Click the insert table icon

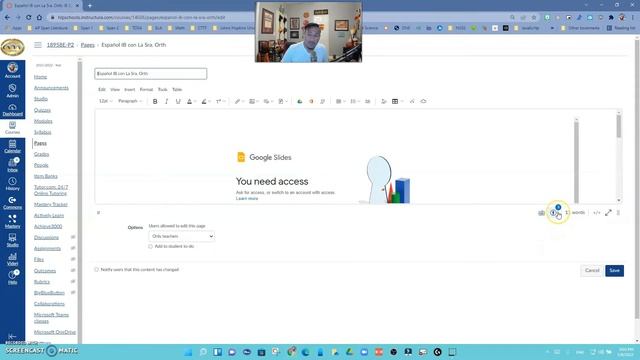(395, 101)
